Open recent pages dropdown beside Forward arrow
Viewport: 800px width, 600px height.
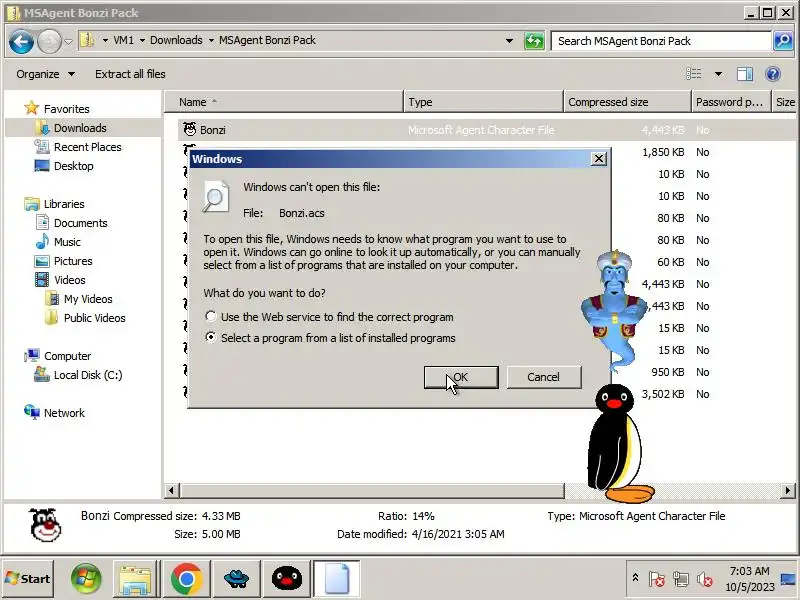(x=68, y=41)
